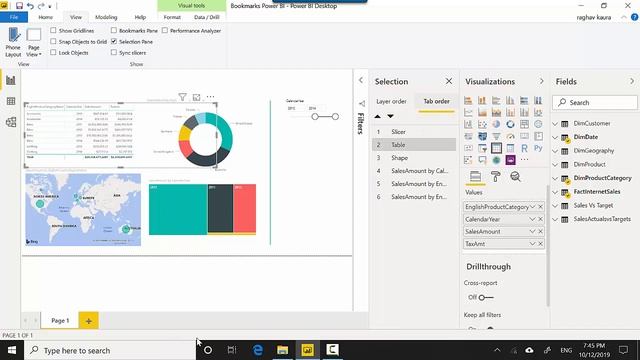Screen dimensions: 640x360
Task: Choose the Gauge visualization
Action: click(x=510, y=136)
